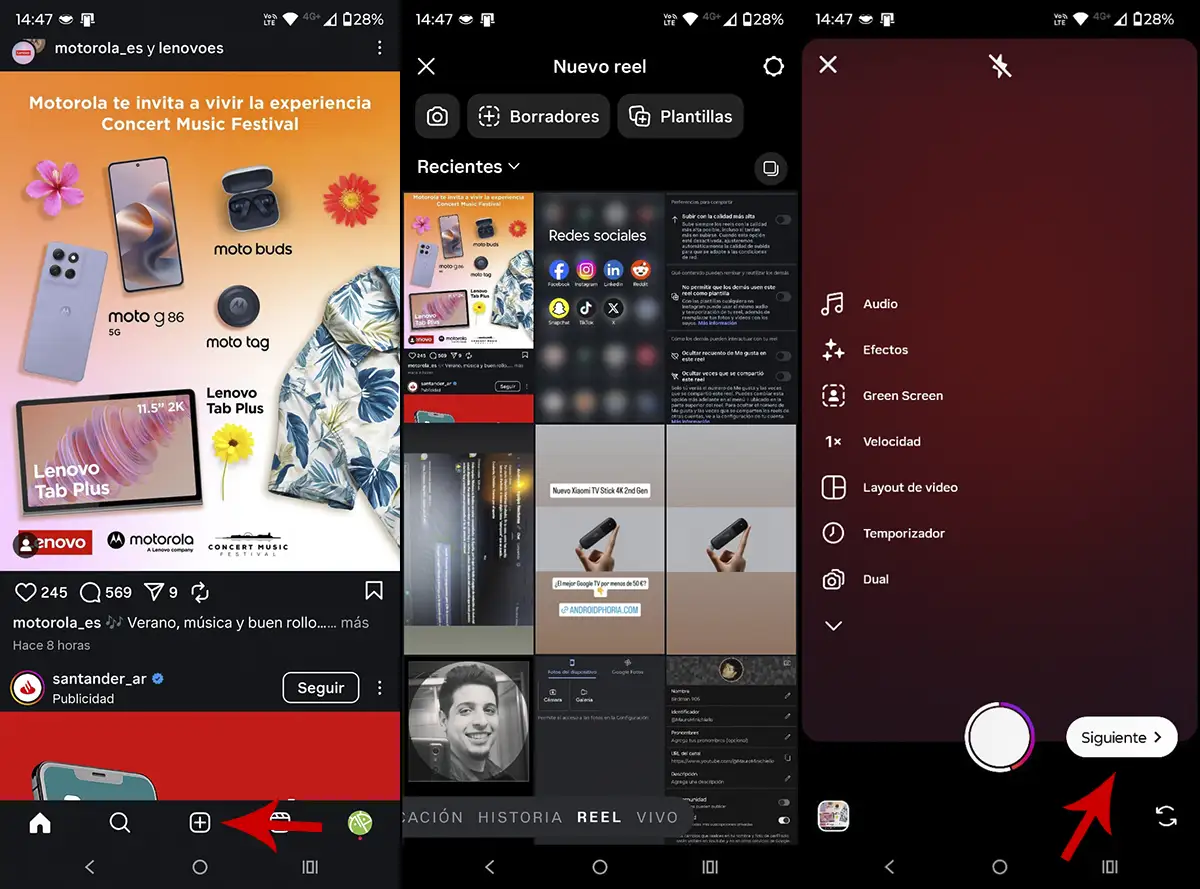Add Audio to the reel
Screen dimensions: 1200x889
860,304
